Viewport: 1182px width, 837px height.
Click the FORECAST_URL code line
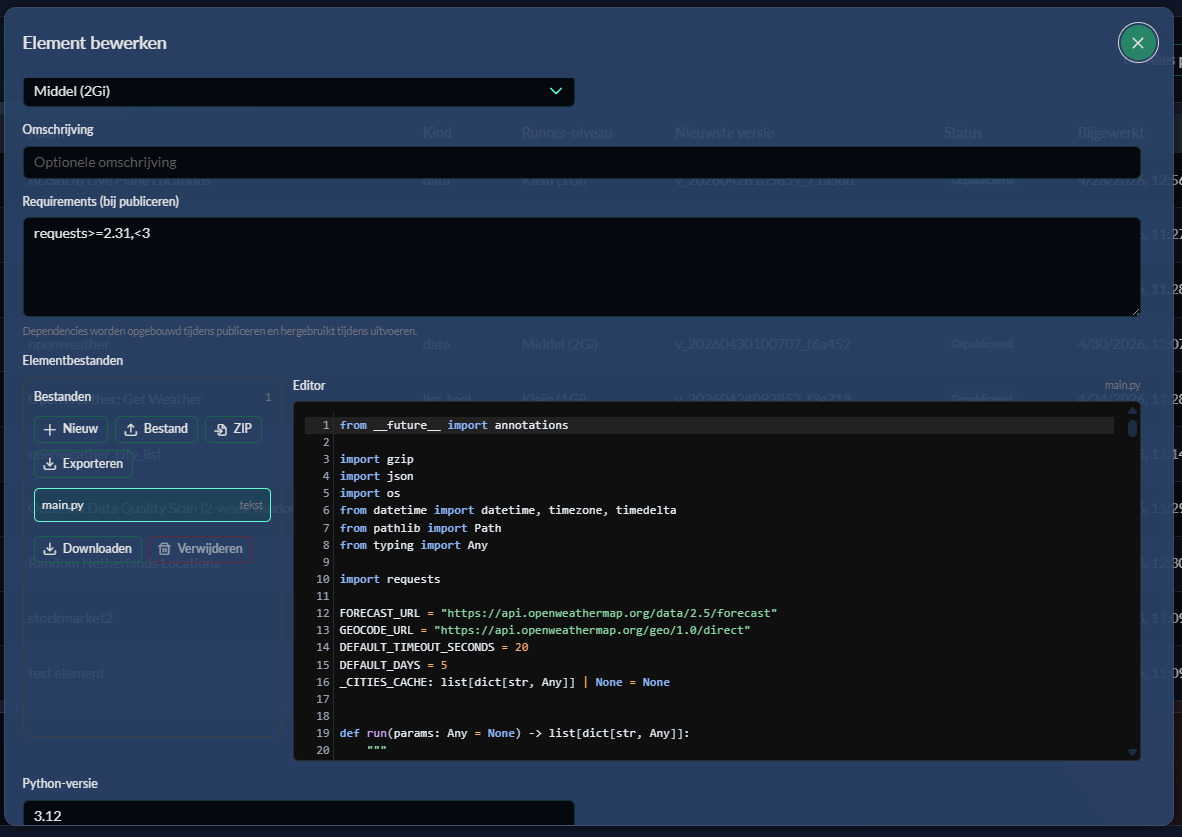click(558, 613)
